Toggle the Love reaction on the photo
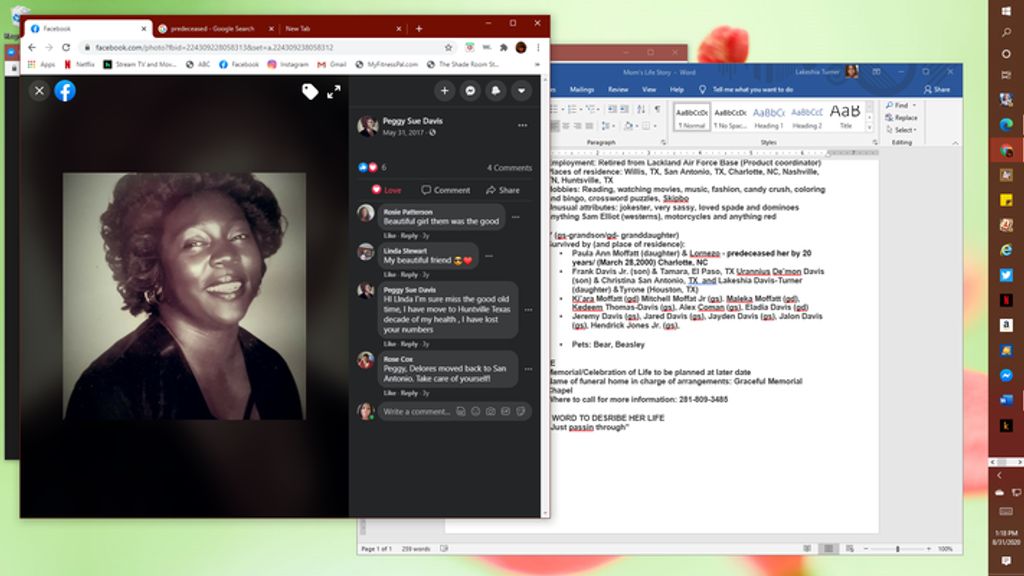 pyautogui.click(x=386, y=190)
